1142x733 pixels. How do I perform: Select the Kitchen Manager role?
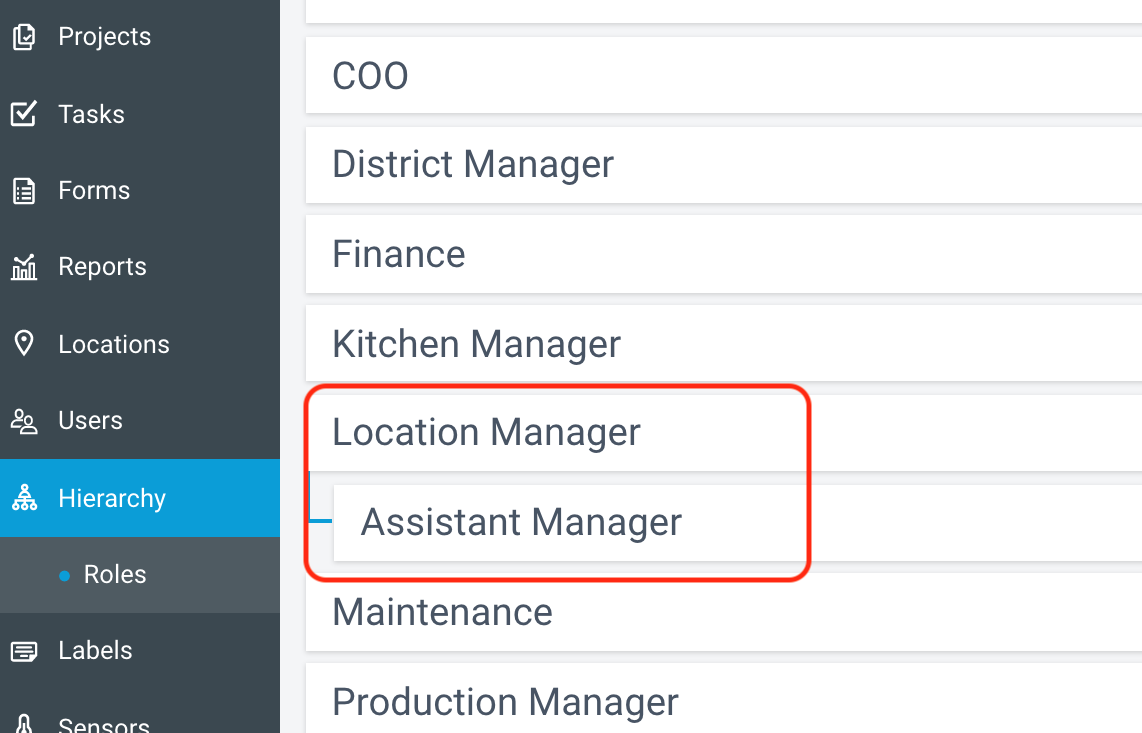coord(724,344)
